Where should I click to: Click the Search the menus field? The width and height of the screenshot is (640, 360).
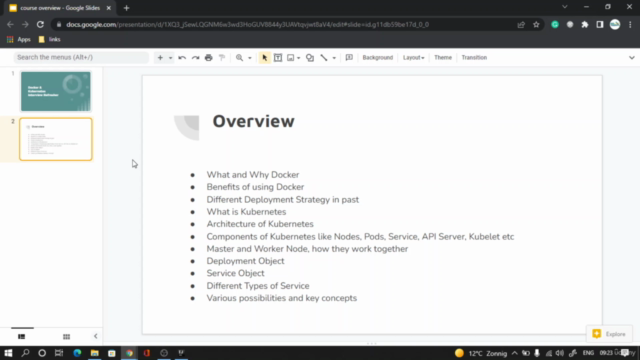click(x=81, y=58)
